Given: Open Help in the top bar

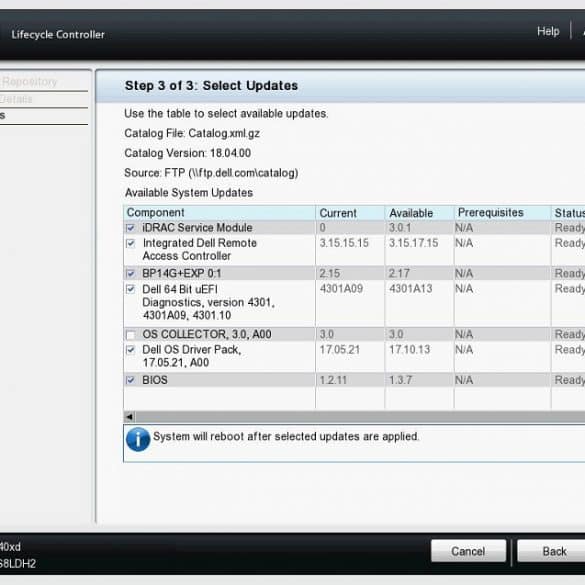Looking at the screenshot, I should (548, 31).
